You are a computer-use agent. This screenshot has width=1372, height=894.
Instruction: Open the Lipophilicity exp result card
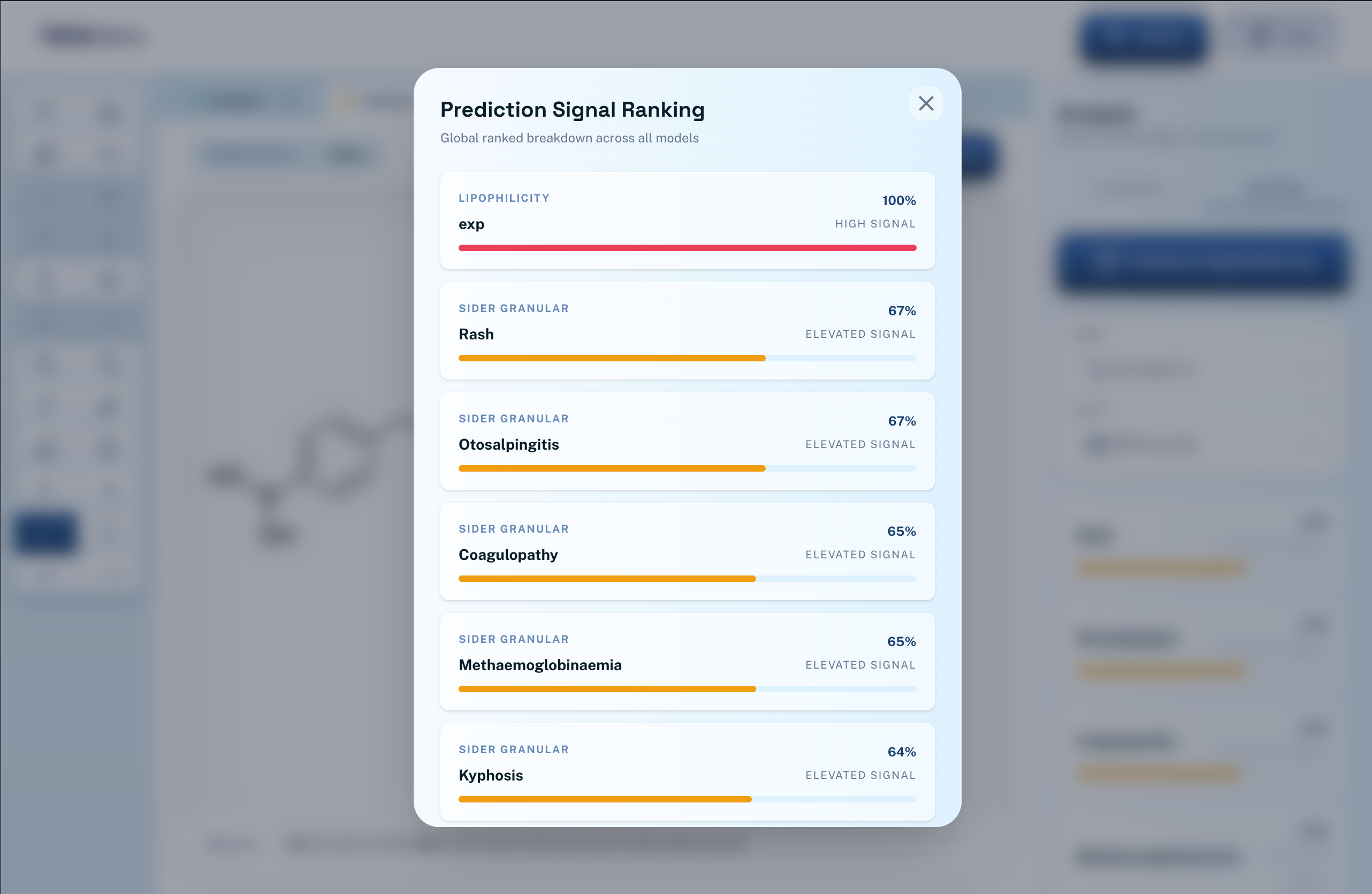687,219
